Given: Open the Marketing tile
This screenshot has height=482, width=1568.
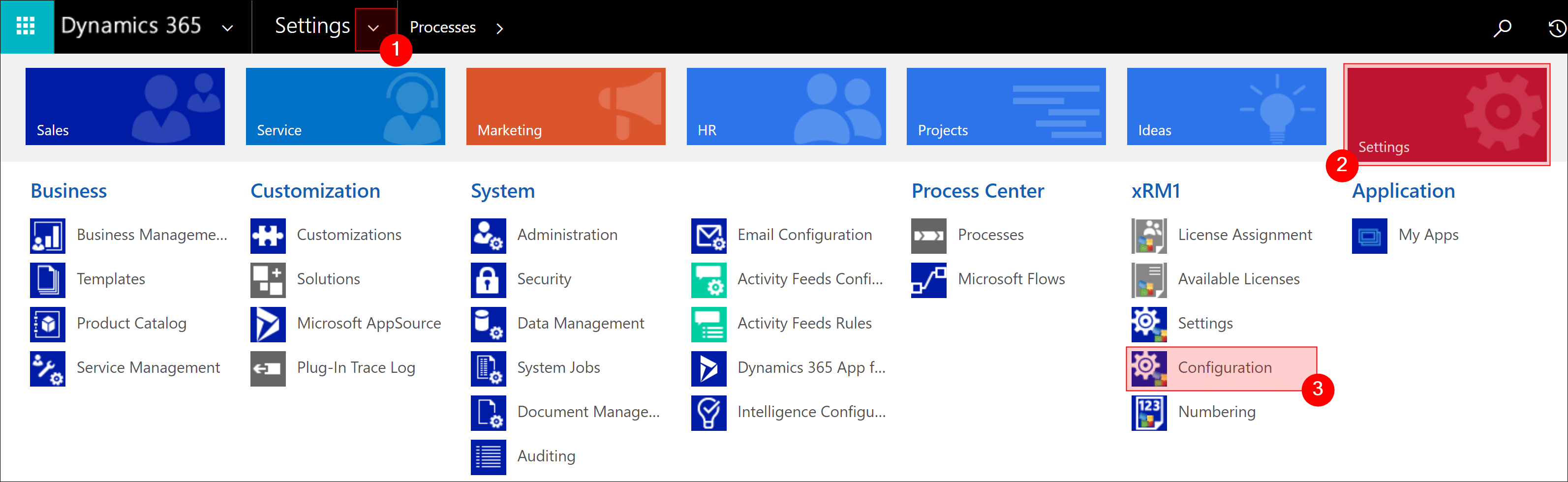Looking at the screenshot, I should tap(565, 106).
